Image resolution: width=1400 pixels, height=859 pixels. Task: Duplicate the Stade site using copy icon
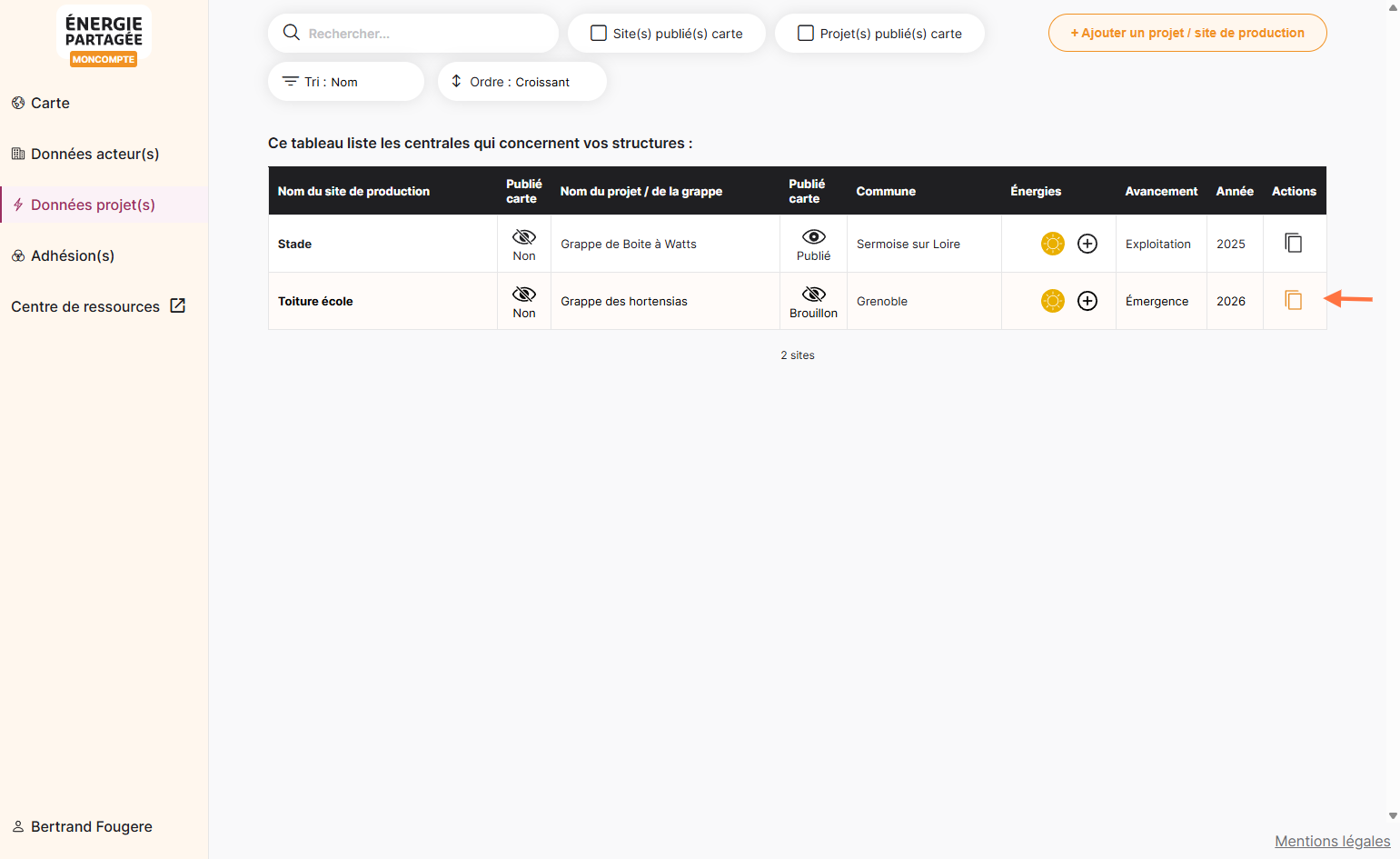1294,243
